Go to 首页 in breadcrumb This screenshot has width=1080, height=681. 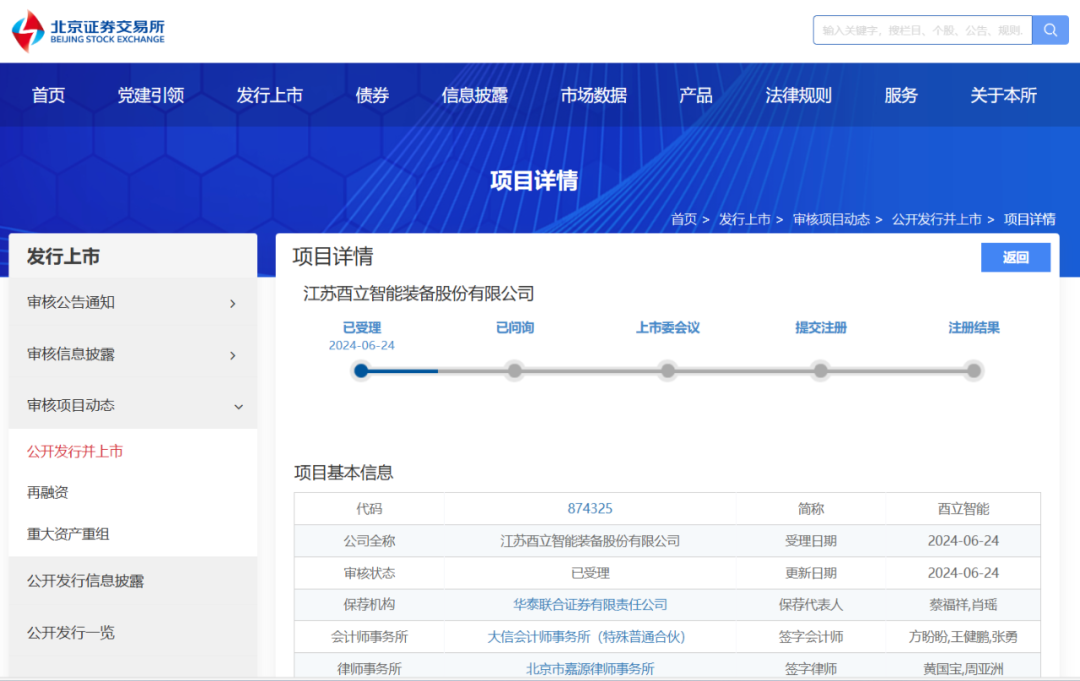point(684,219)
